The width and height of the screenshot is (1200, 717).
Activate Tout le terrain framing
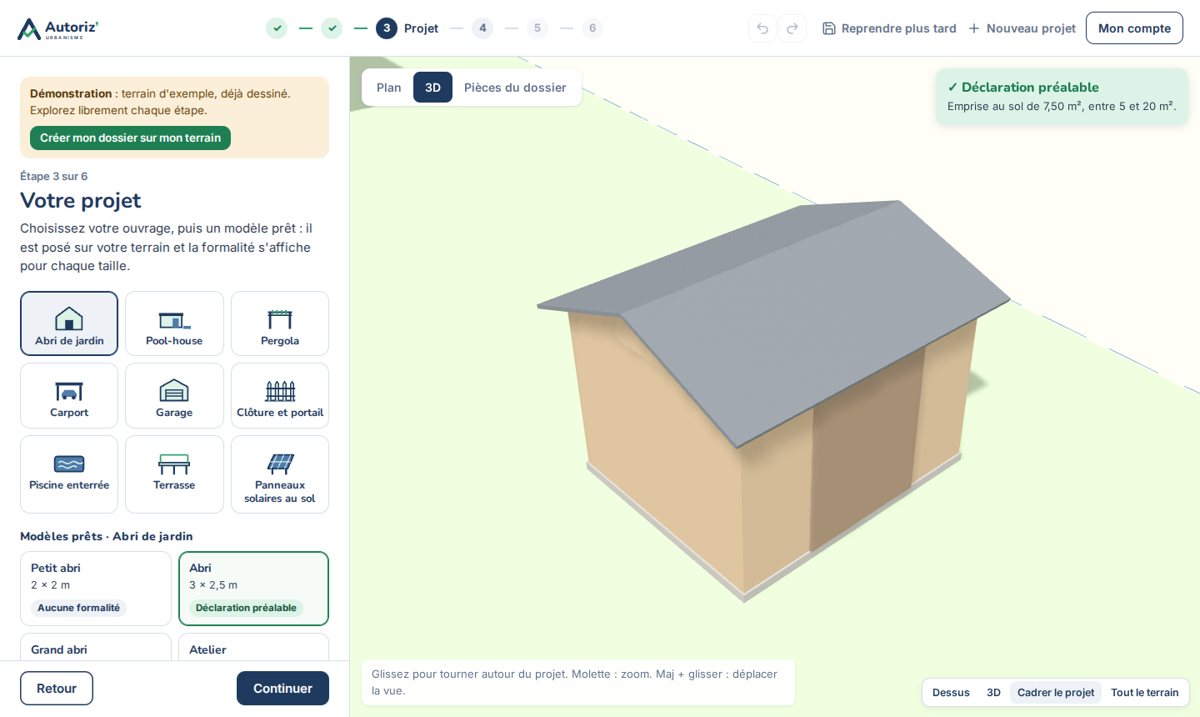click(x=1144, y=692)
